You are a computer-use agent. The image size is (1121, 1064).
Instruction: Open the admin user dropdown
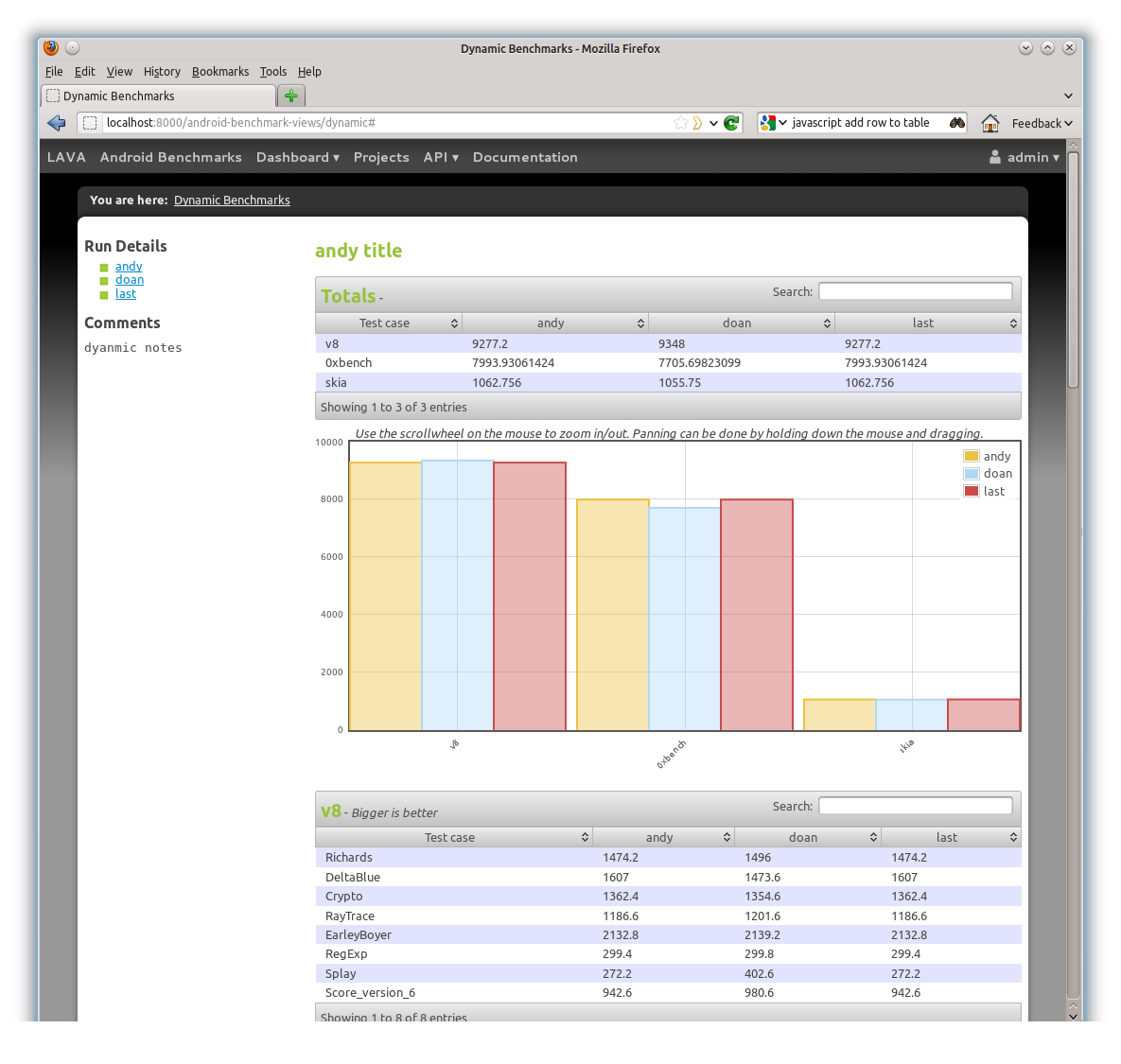click(x=1025, y=158)
